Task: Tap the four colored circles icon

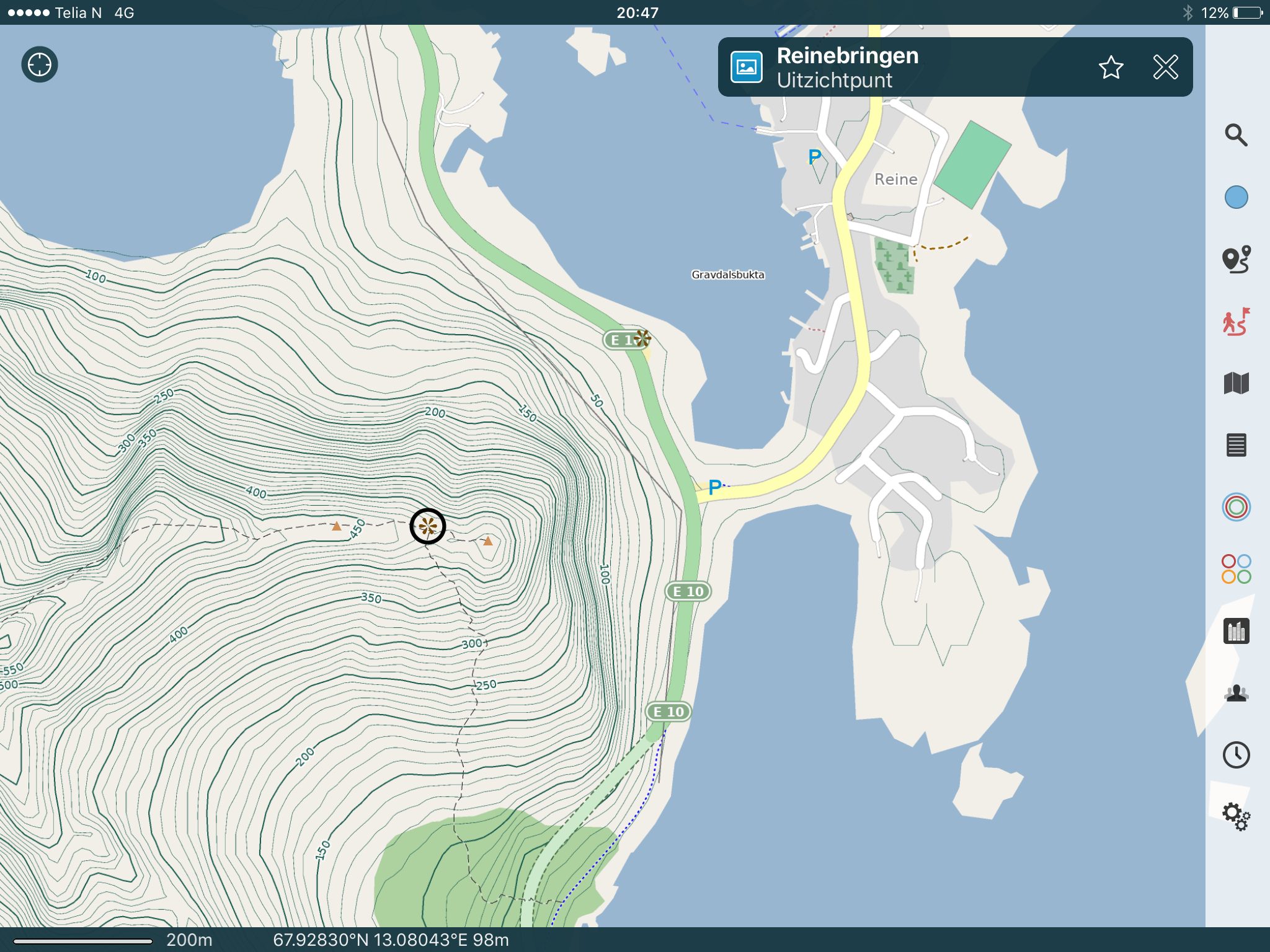Action: pyautogui.click(x=1236, y=569)
